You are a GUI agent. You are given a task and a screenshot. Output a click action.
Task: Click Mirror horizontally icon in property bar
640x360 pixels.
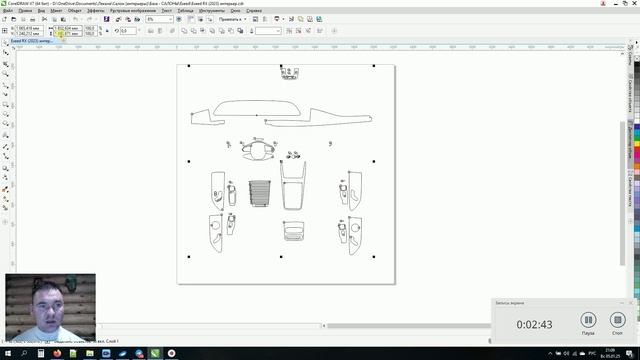click(151, 31)
